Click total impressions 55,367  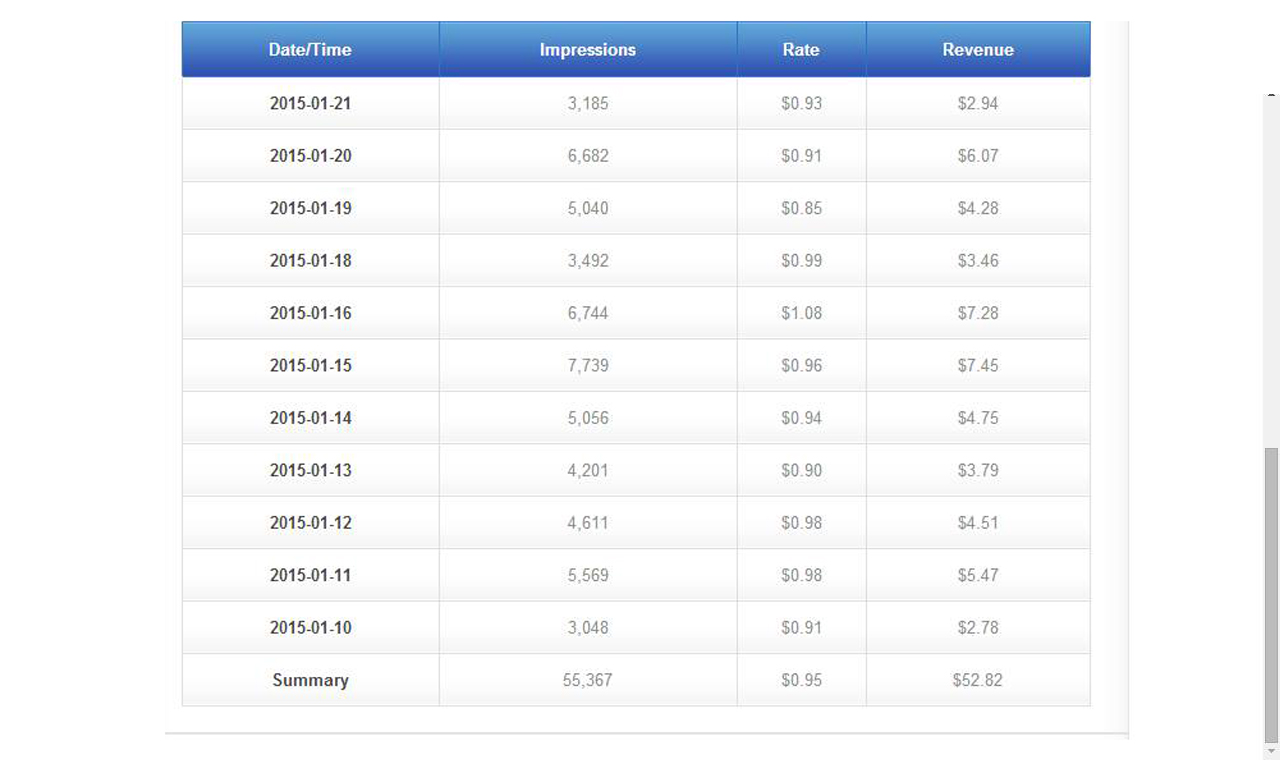pos(588,680)
